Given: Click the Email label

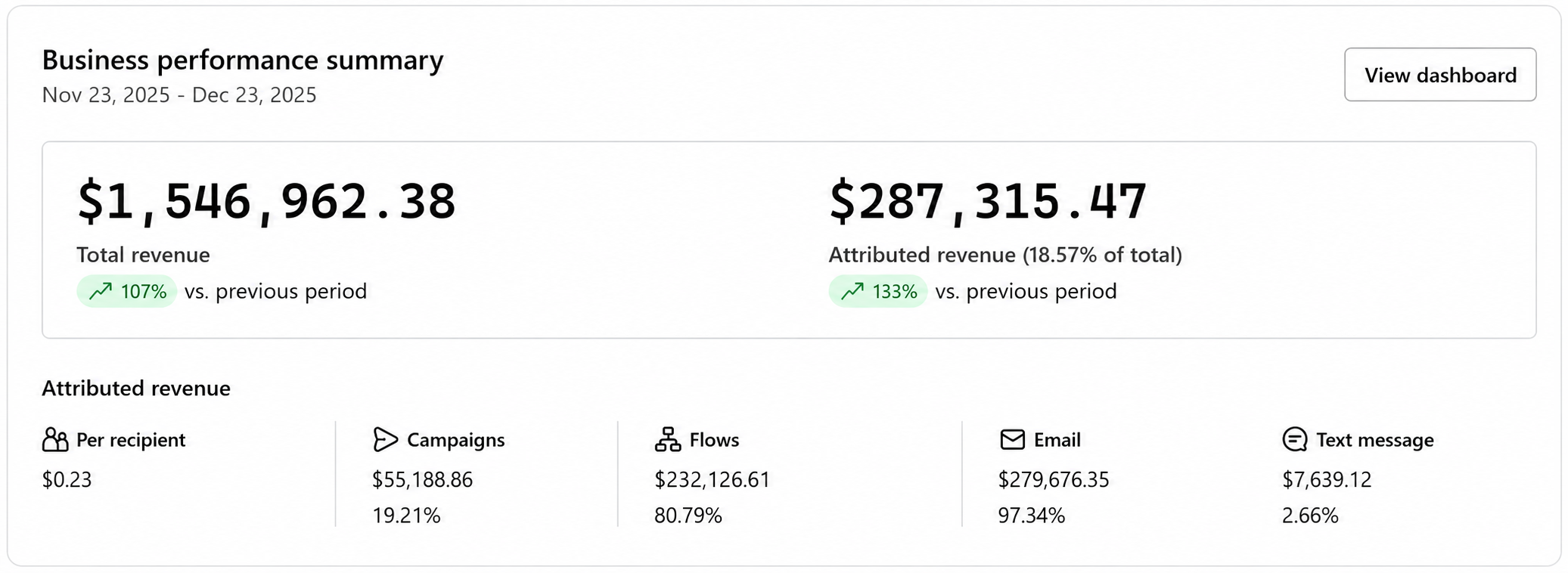Looking at the screenshot, I should (x=1057, y=440).
